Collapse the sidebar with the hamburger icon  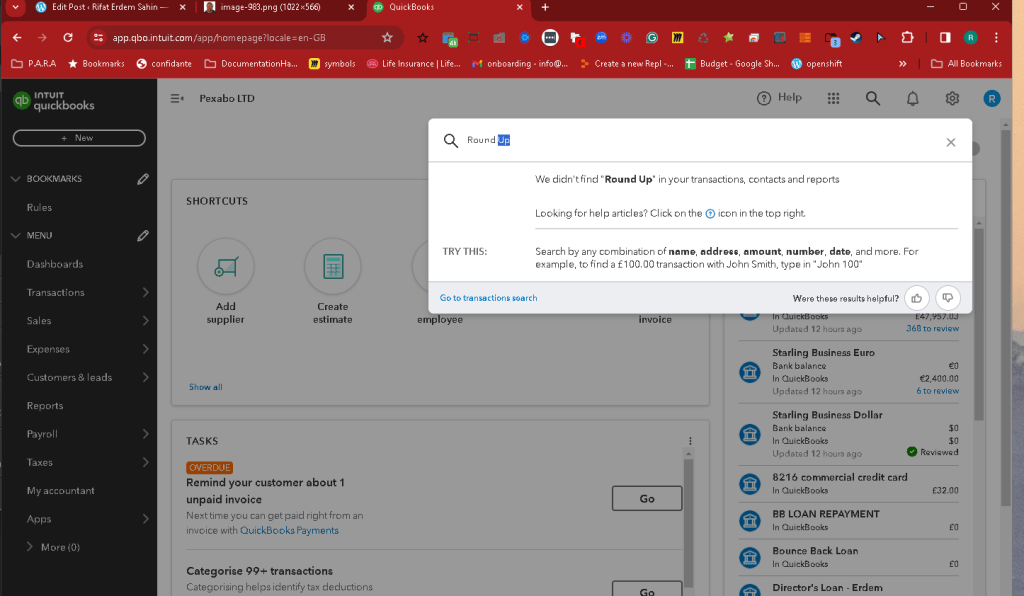click(x=177, y=99)
